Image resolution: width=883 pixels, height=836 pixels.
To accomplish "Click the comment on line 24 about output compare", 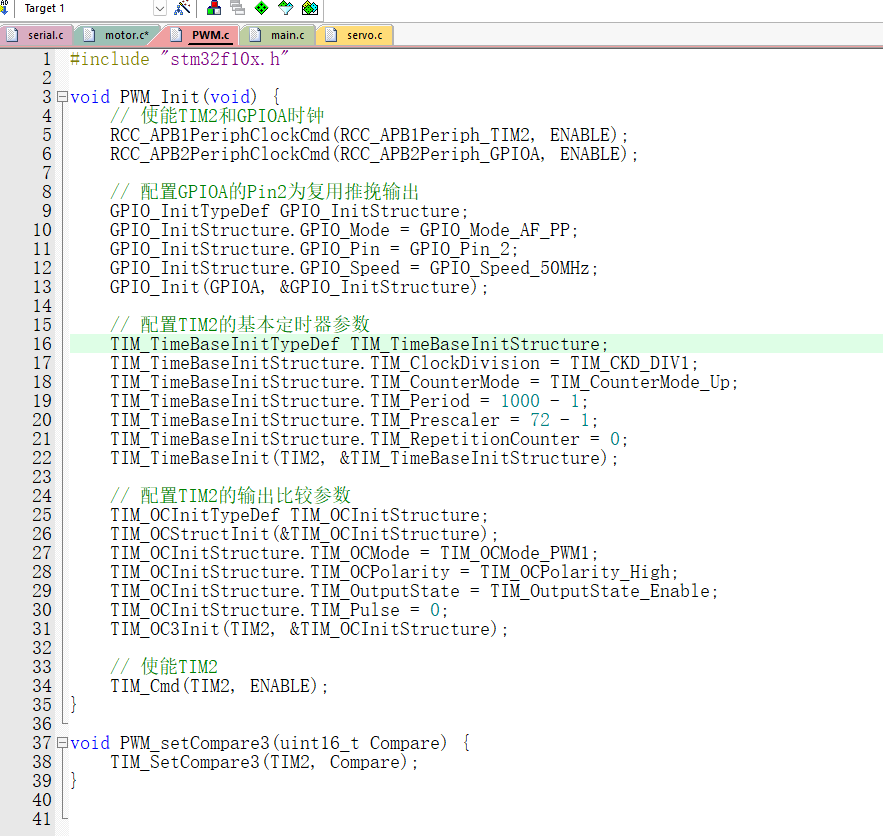I will tap(230, 496).
